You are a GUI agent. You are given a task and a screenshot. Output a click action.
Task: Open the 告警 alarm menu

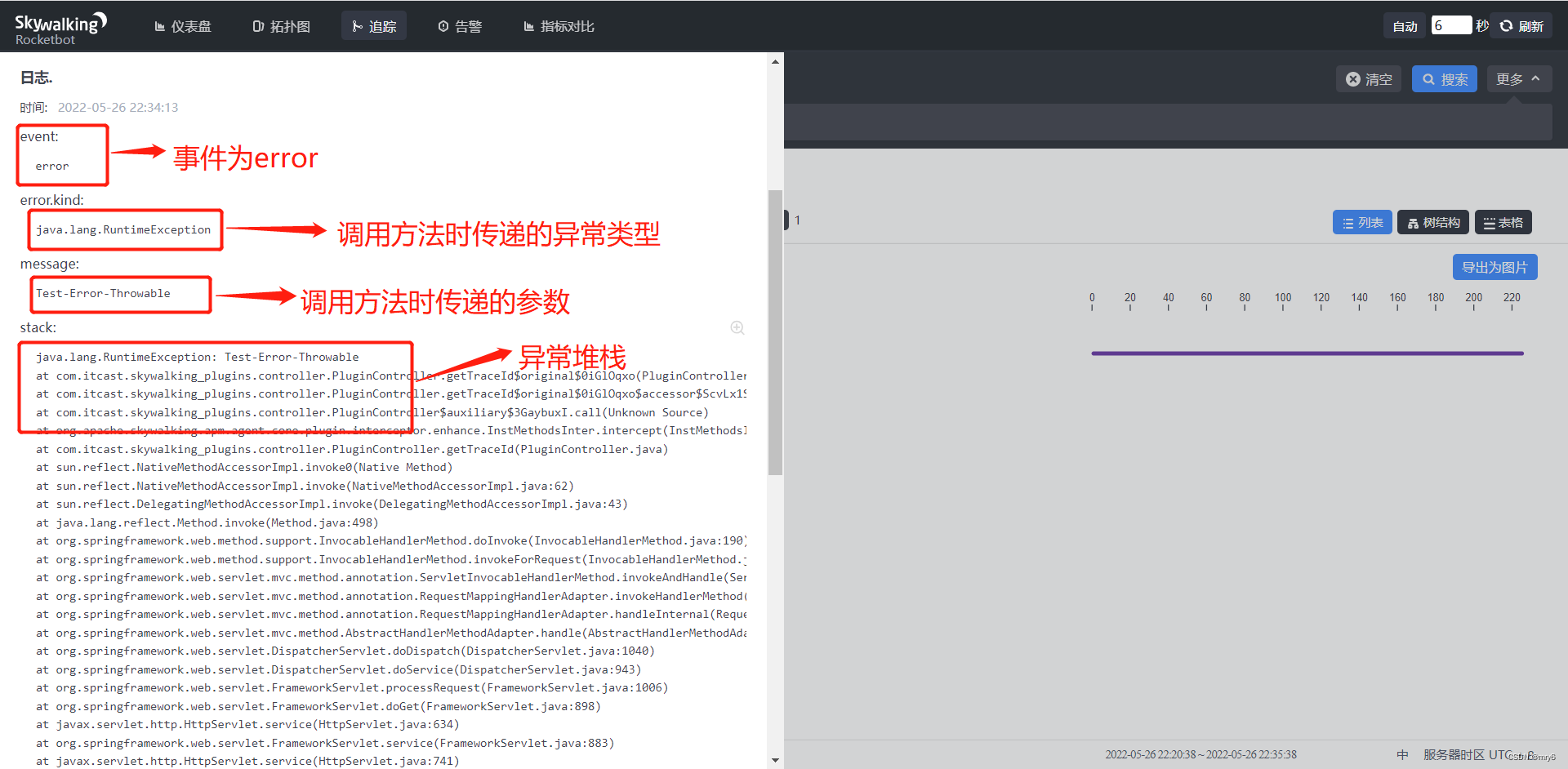(460, 26)
